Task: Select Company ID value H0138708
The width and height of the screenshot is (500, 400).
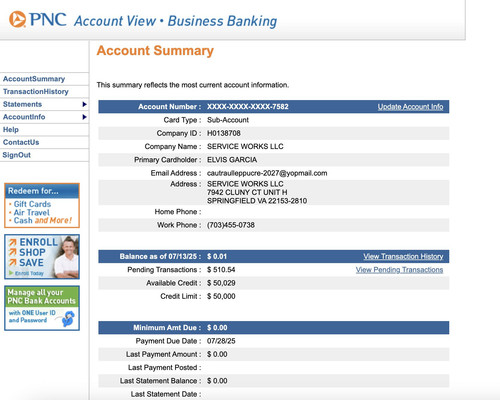Action: point(224,133)
